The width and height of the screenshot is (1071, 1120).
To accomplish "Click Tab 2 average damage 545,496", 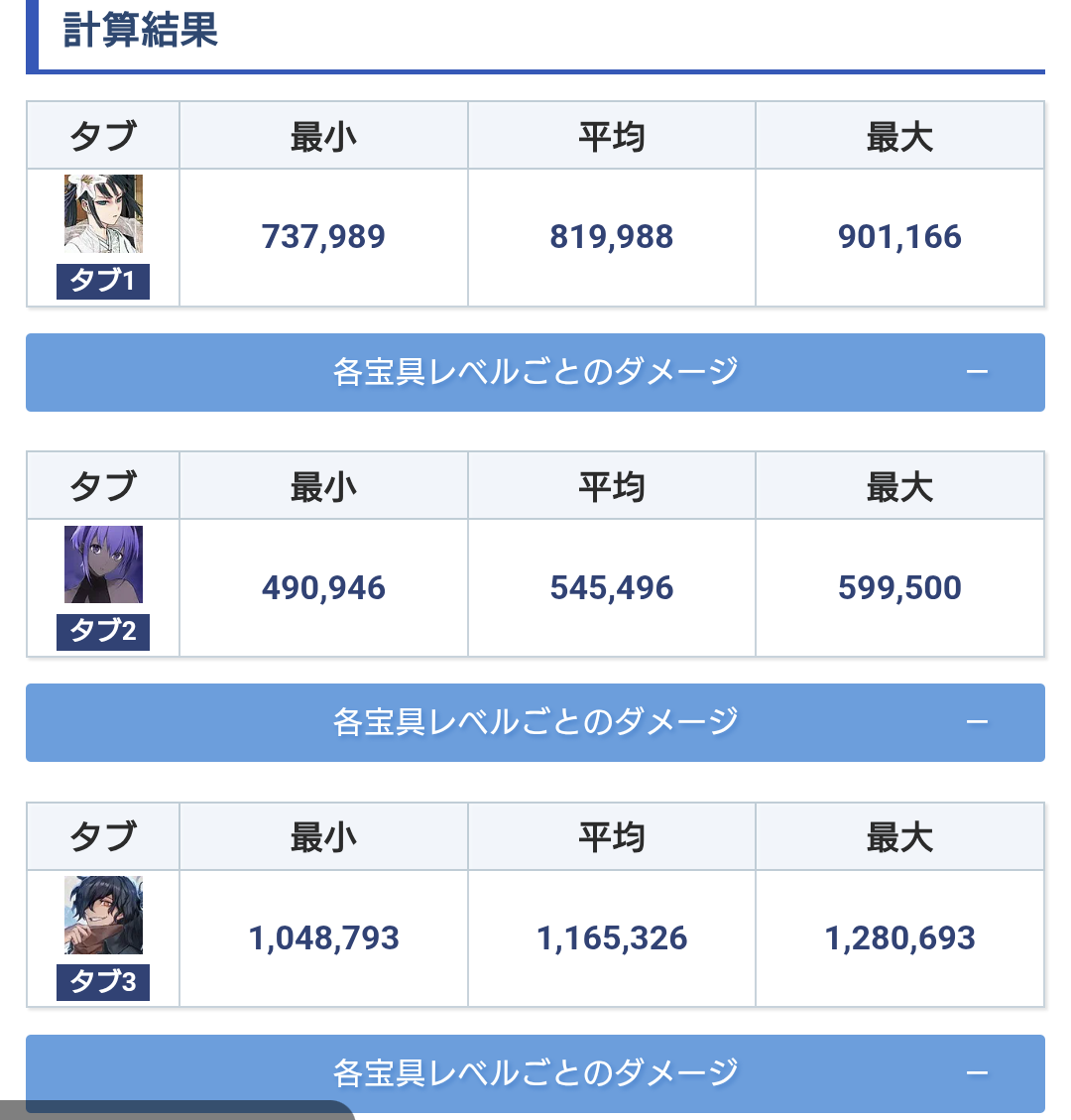I will 612,588.
